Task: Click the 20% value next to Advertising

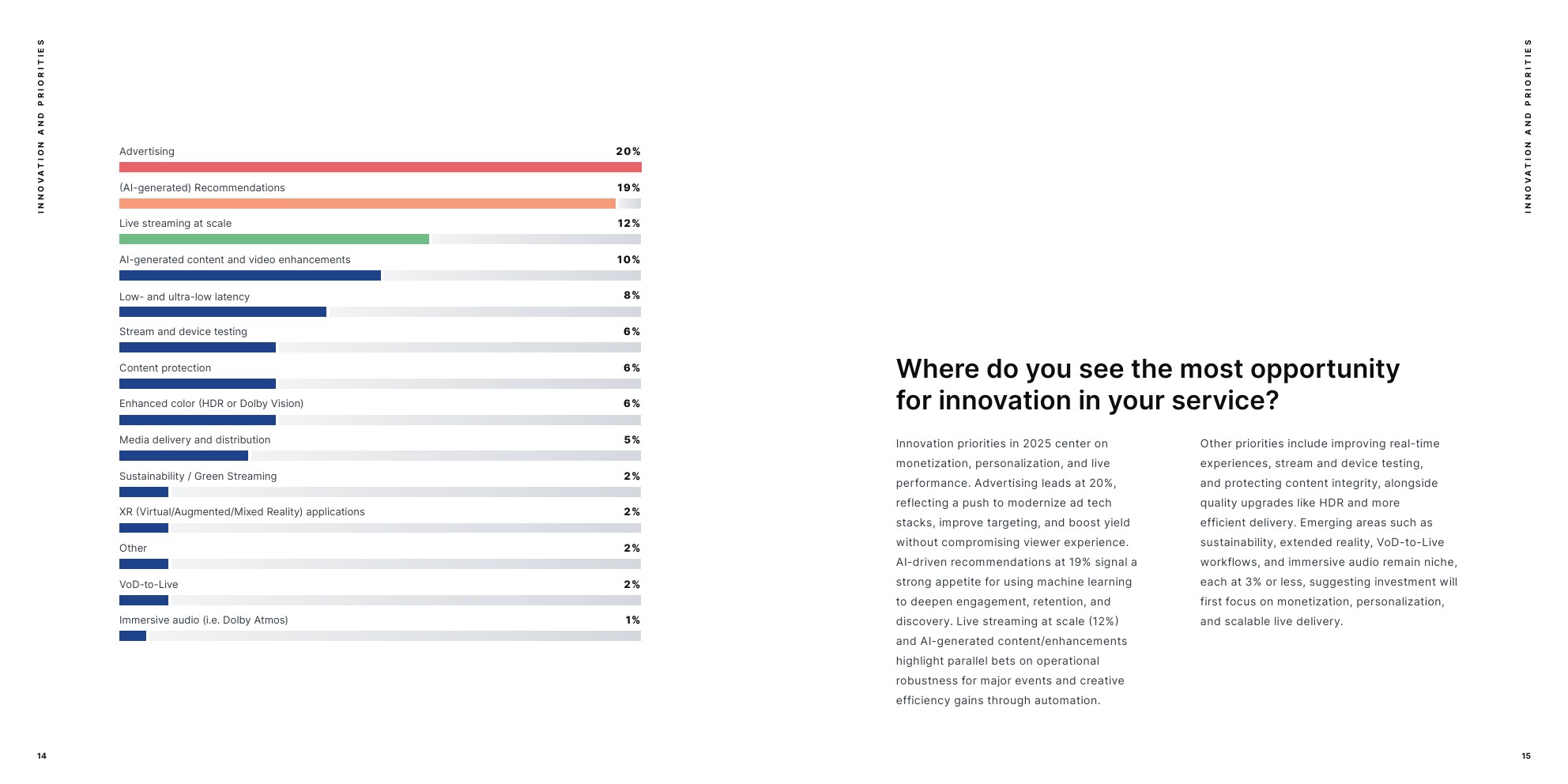Action: 628,152
